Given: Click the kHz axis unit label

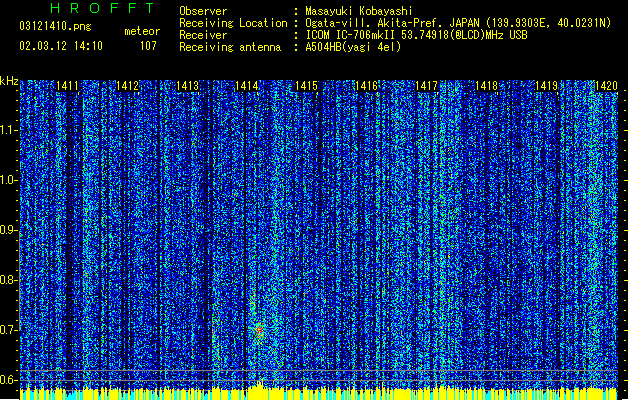Looking at the screenshot, I should click(9, 81).
